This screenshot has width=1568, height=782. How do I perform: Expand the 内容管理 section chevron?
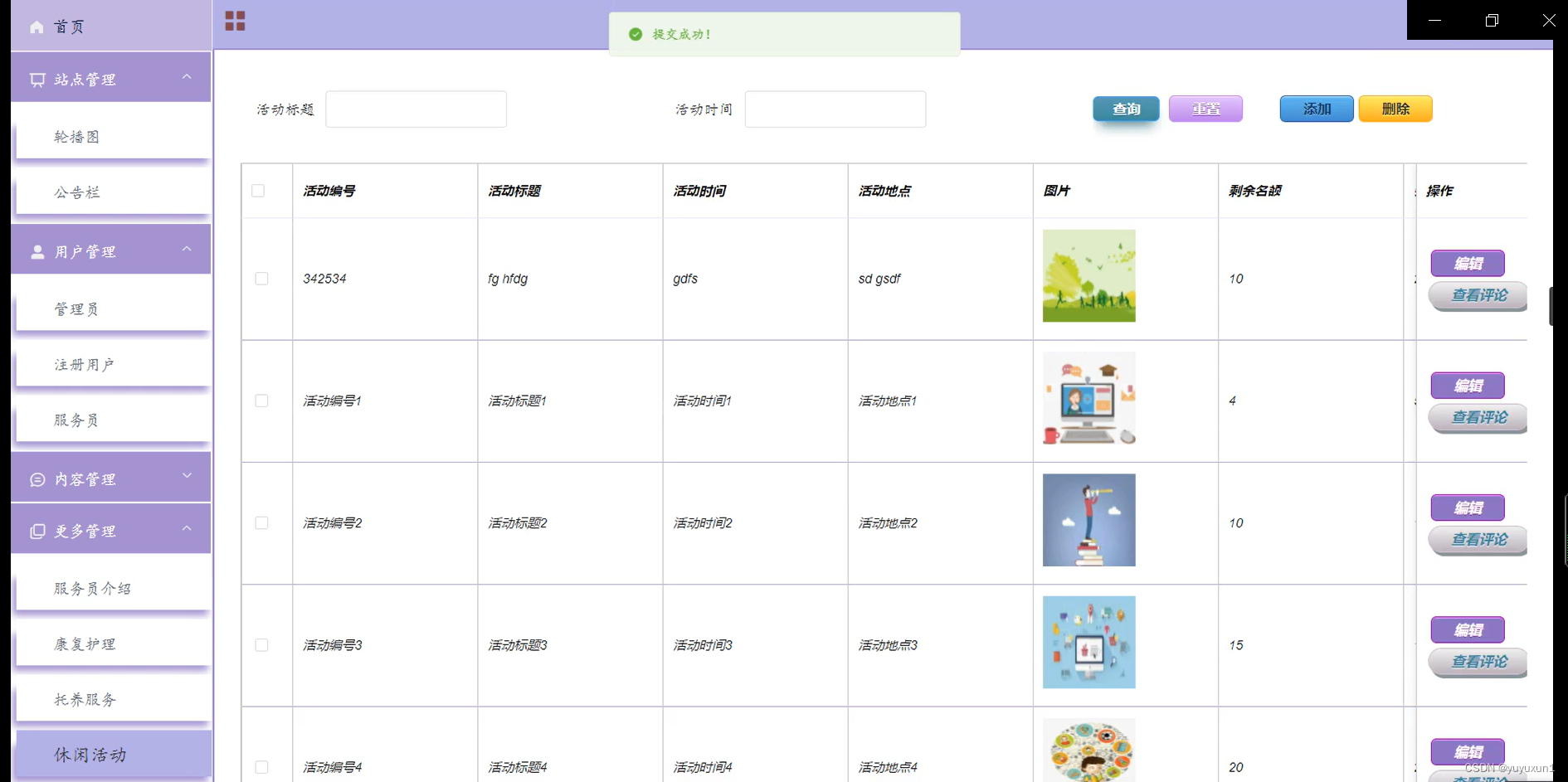[187, 476]
